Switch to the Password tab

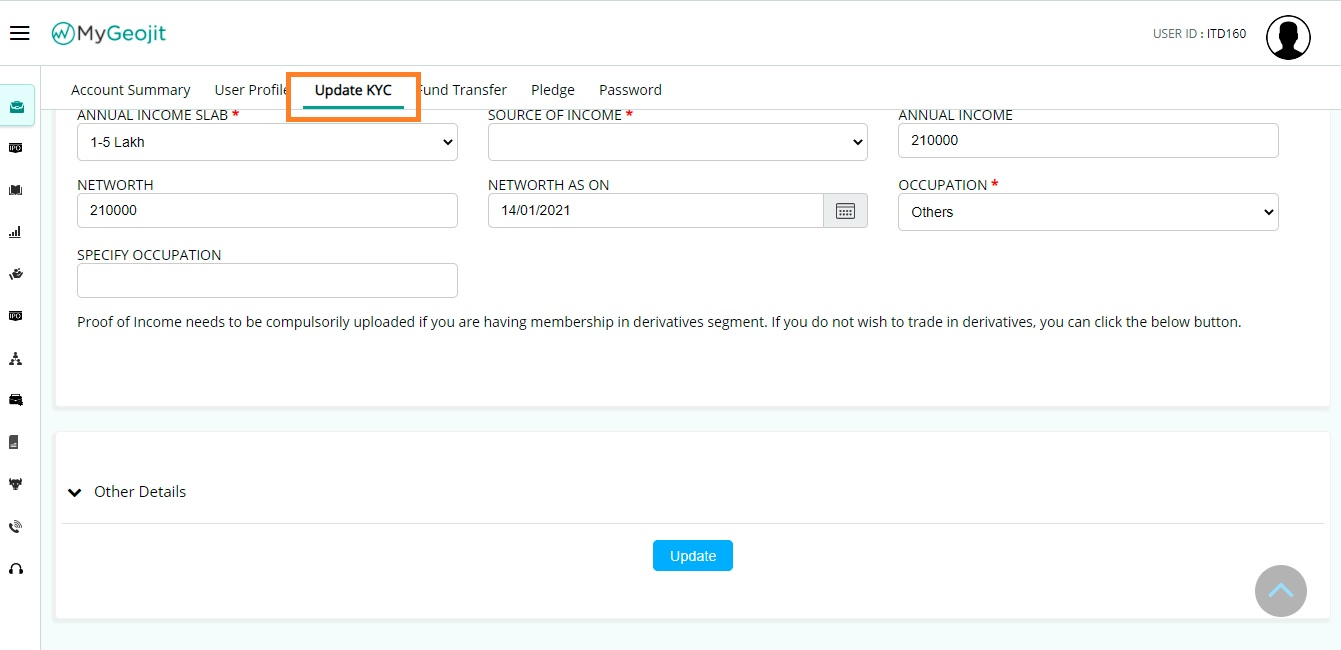click(x=630, y=90)
